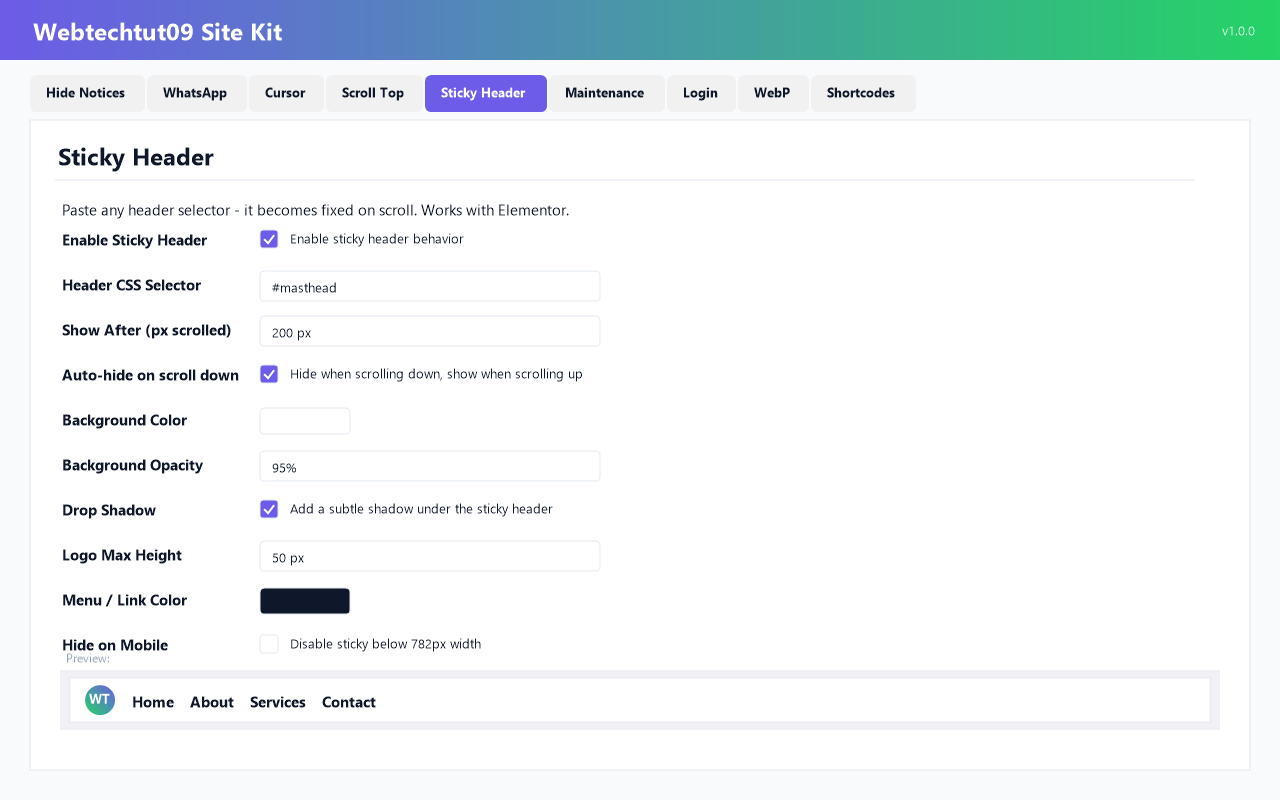Click 'Add a subtle shadow' description text

pos(421,509)
